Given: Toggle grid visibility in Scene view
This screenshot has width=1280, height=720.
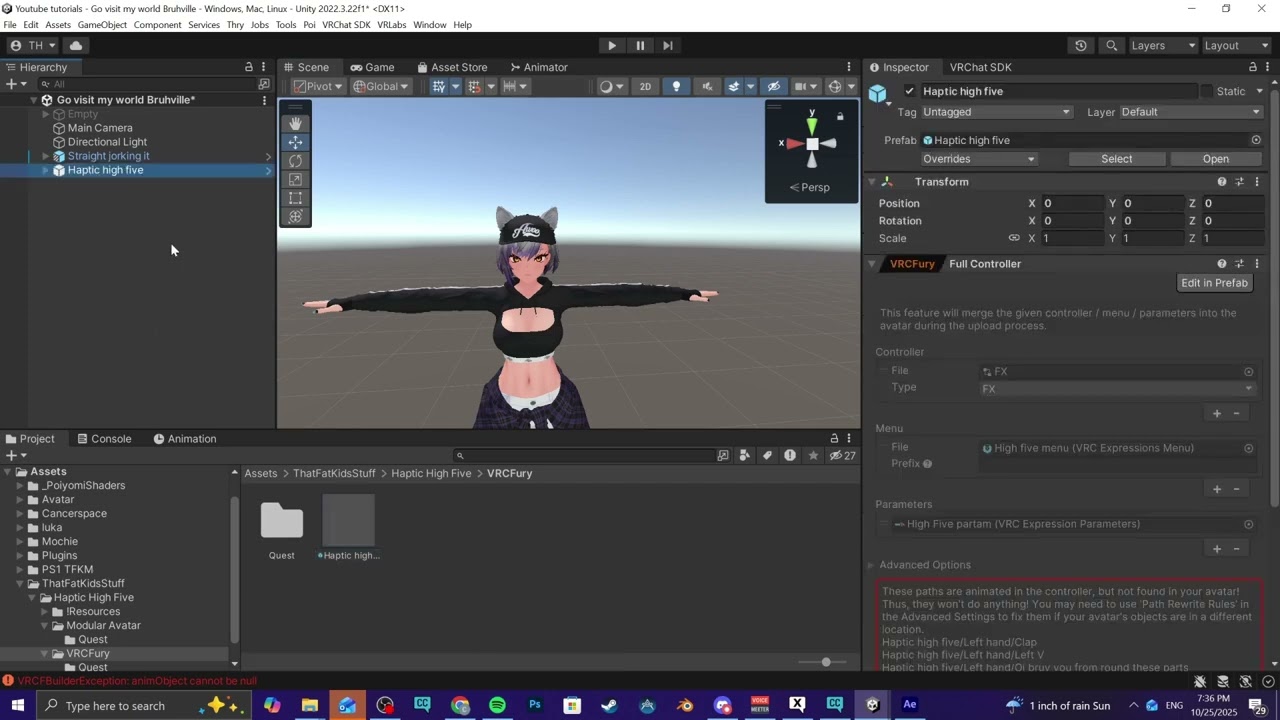Looking at the screenshot, I should click(x=438, y=87).
